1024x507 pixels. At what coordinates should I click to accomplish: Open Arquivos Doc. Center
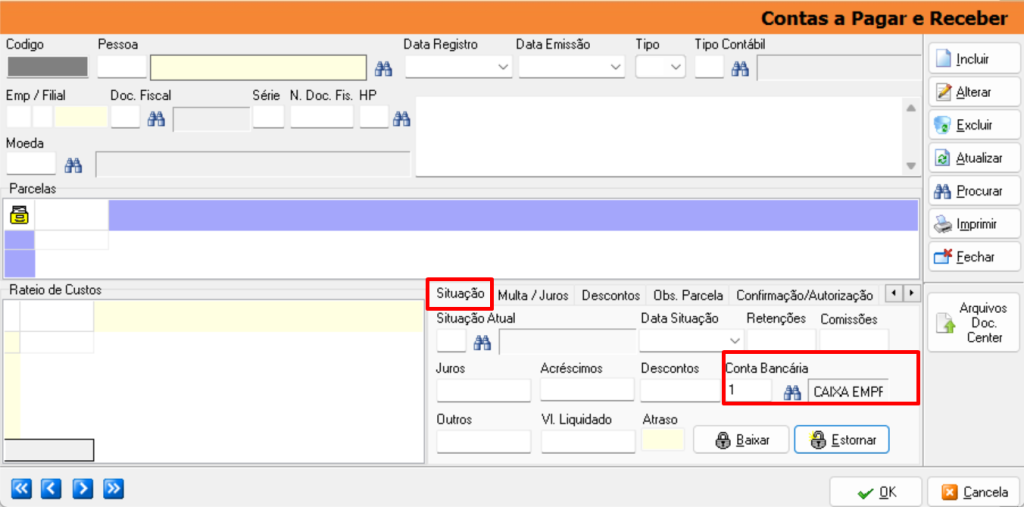point(974,323)
